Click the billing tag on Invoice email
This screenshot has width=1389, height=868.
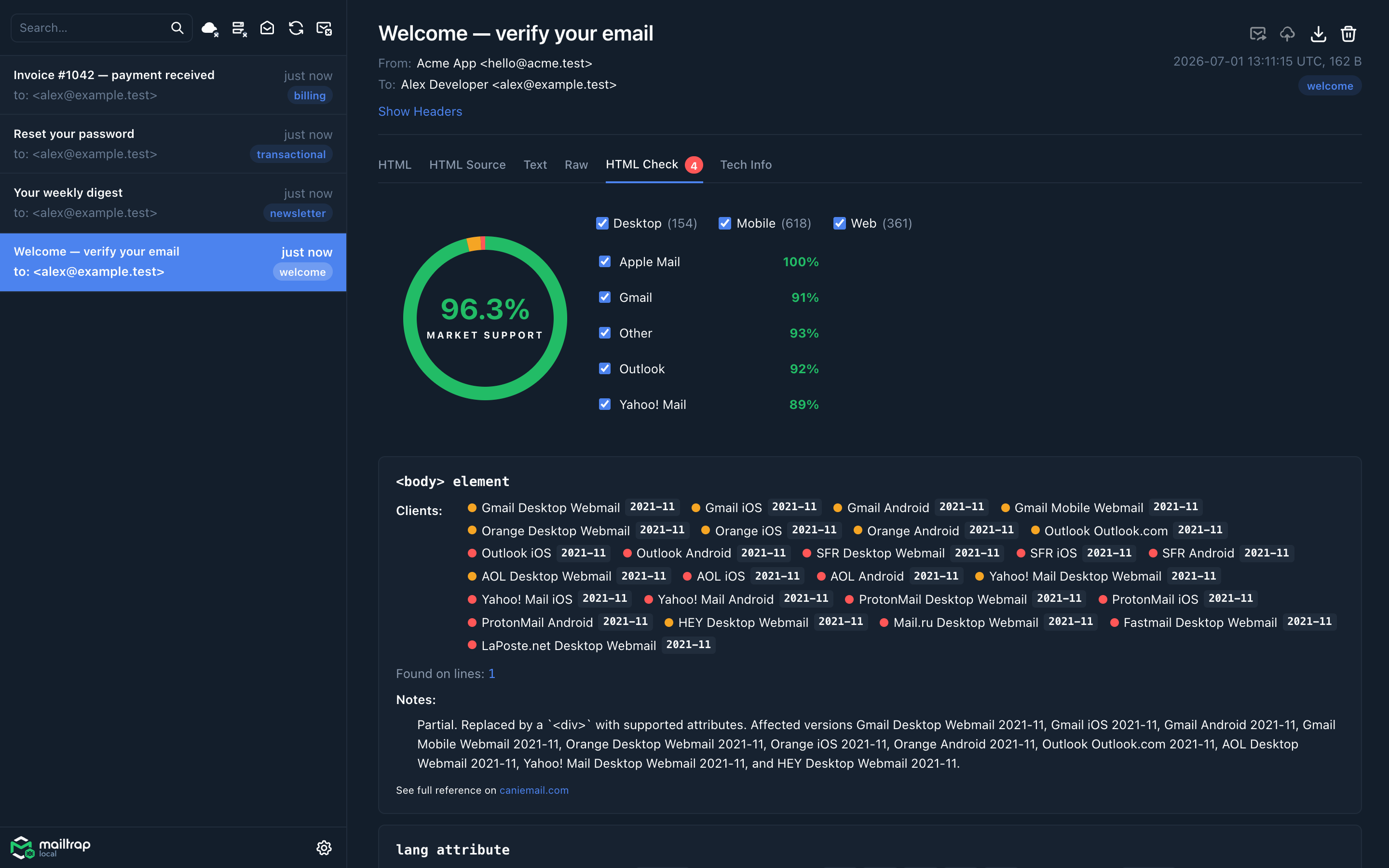[x=309, y=95]
